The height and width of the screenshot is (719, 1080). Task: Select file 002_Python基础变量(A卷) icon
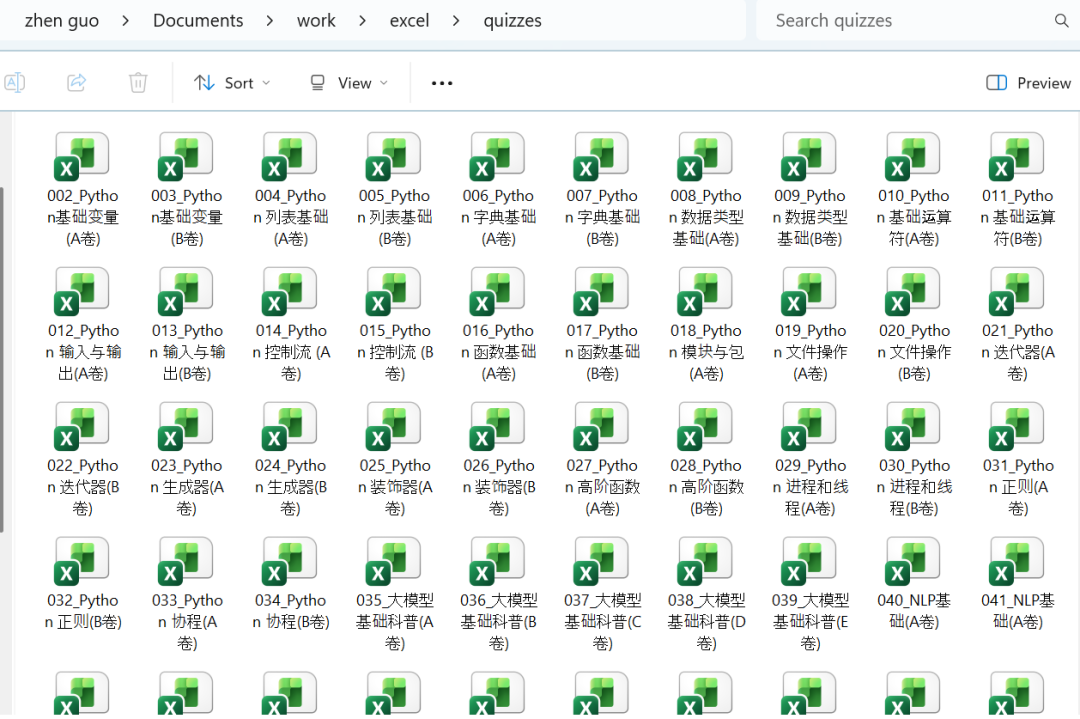(82, 158)
